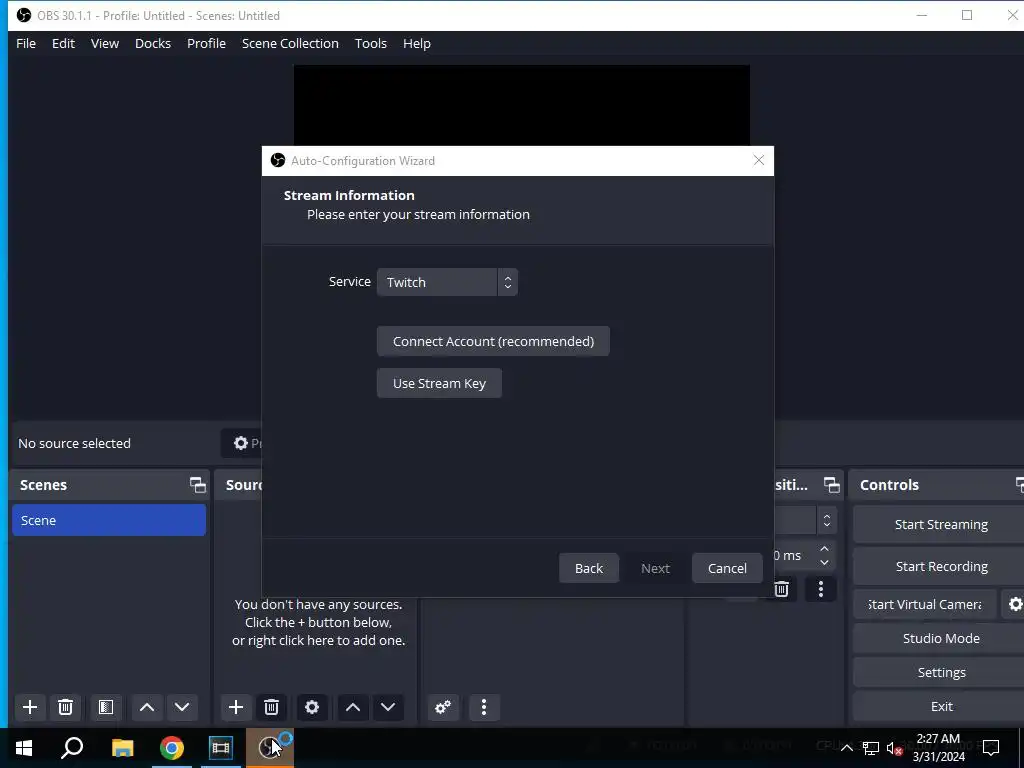
Task: Click Start Streaming in Controls
Action: [x=940, y=524]
